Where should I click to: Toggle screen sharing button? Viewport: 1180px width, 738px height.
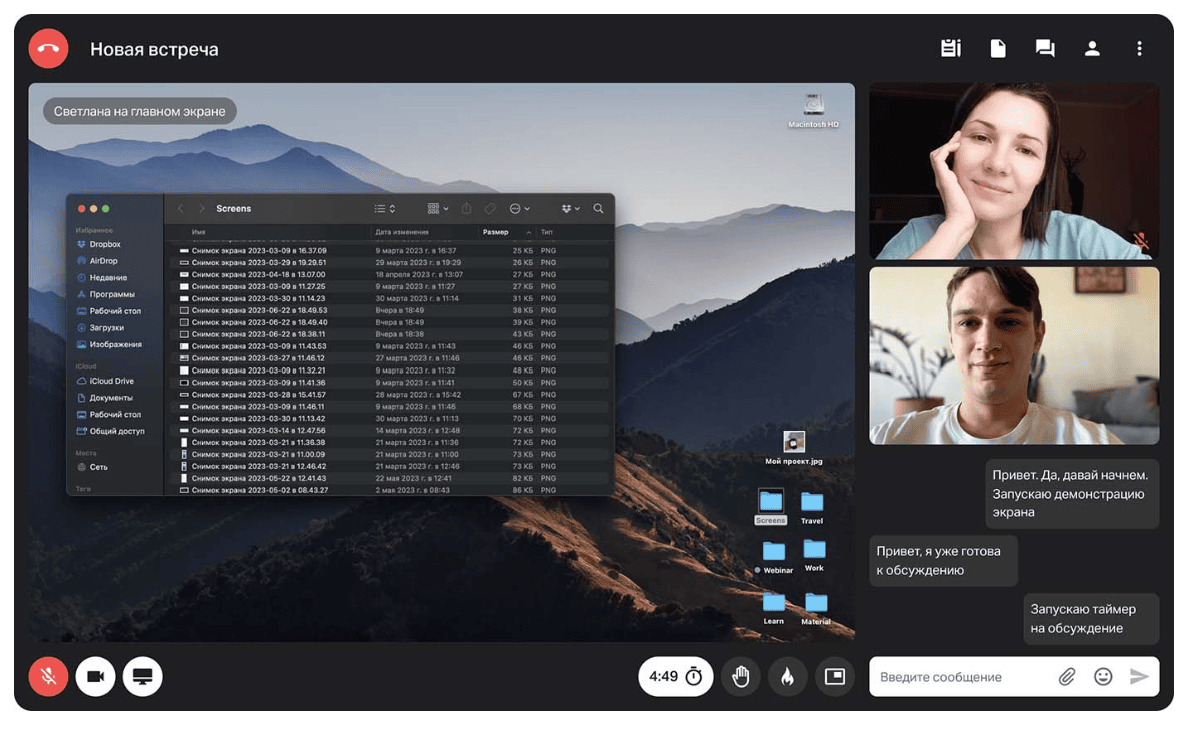tap(142, 677)
